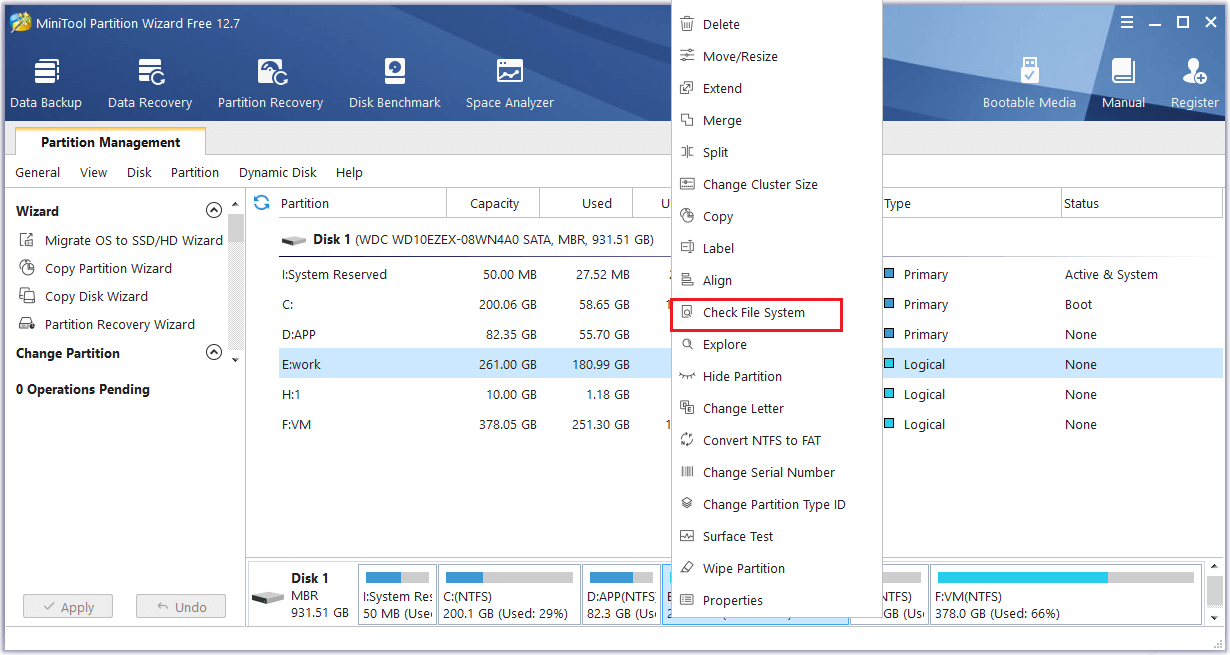Select the D:APP(NTFS) block in disk map
The height and width of the screenshot is (655, 1230).
pos(620,595)
